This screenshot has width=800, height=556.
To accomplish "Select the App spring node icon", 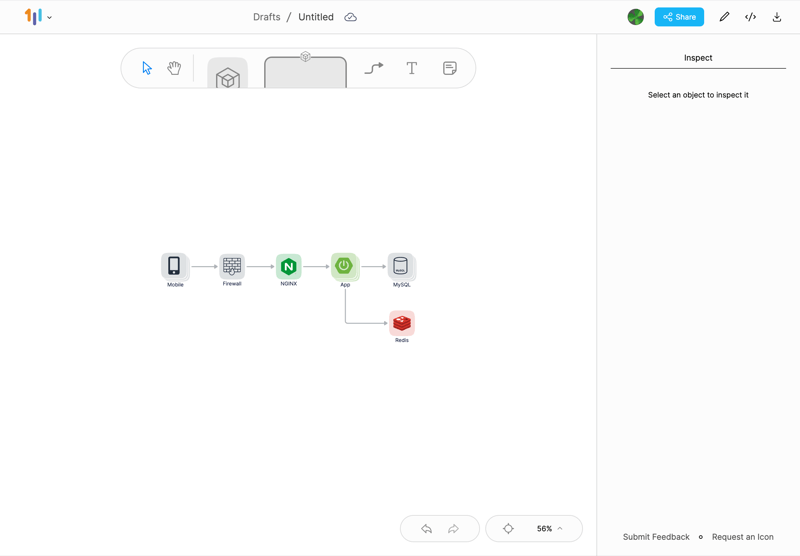I will point(344,266).
